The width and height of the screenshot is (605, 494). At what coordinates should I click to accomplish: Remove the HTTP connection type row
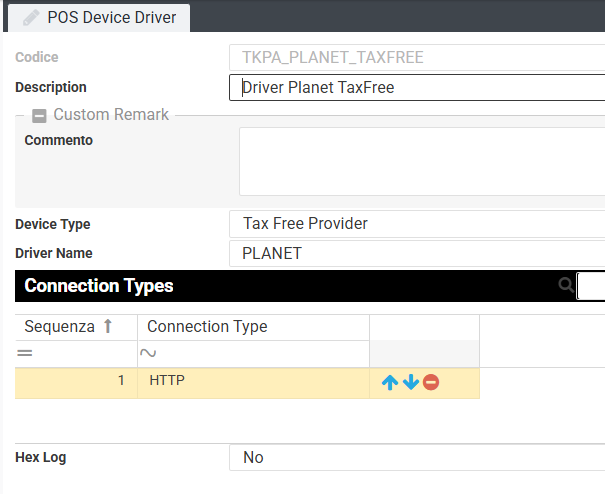coord(431,382)
